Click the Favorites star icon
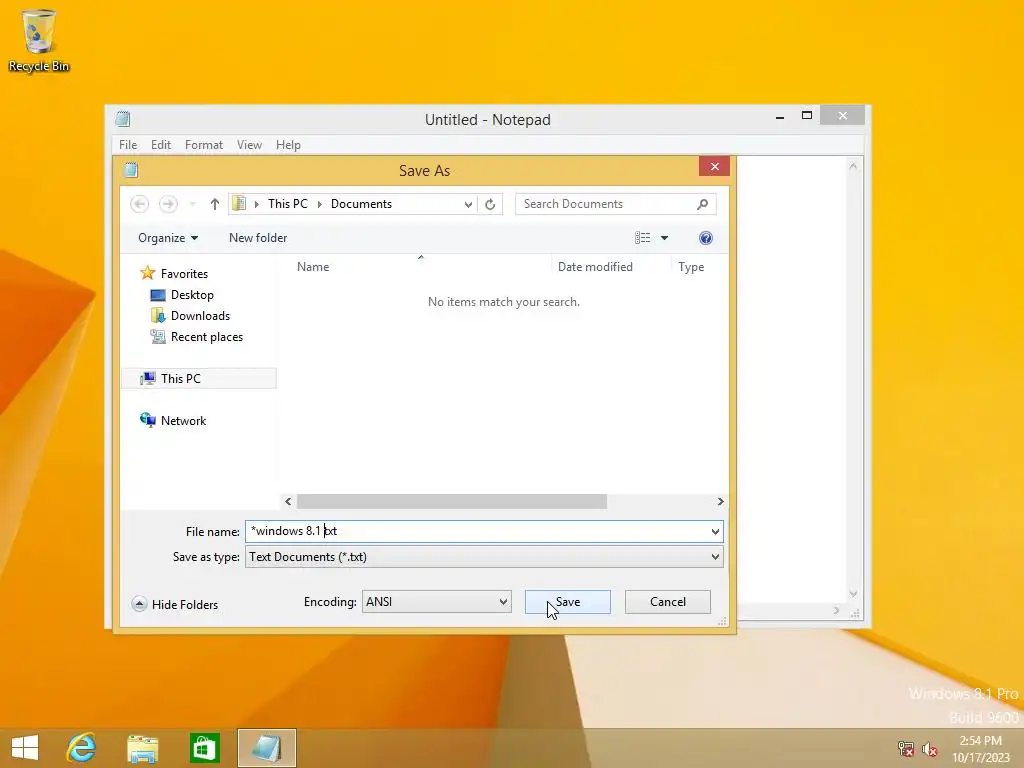The width and height of the screenshot is (1024, 768). tap(148, 273)
